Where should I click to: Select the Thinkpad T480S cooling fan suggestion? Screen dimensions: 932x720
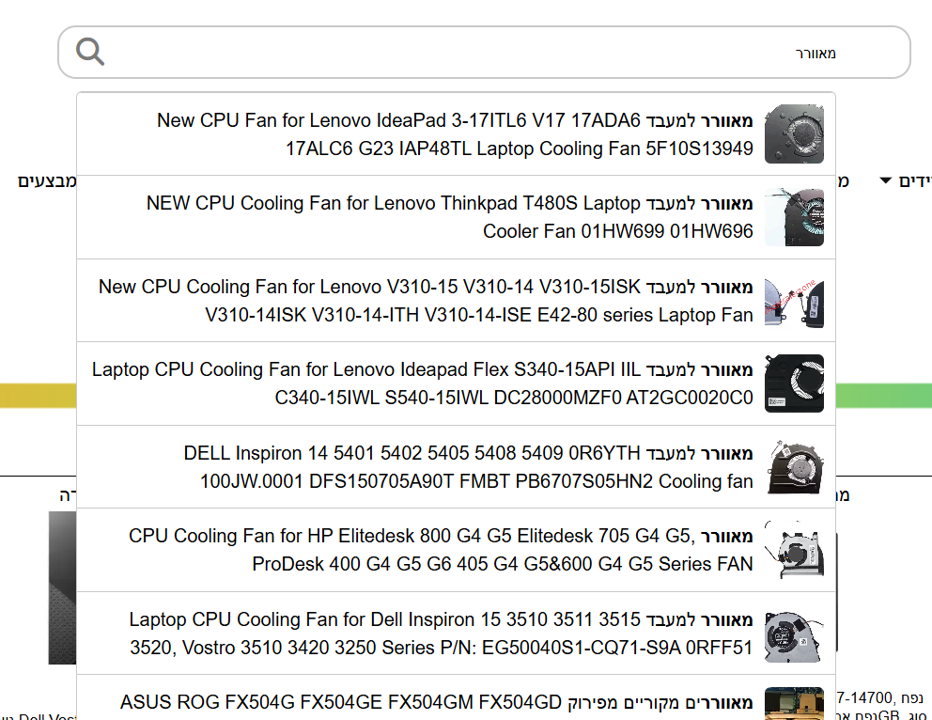pyautogui.click(x=456, y=217)
